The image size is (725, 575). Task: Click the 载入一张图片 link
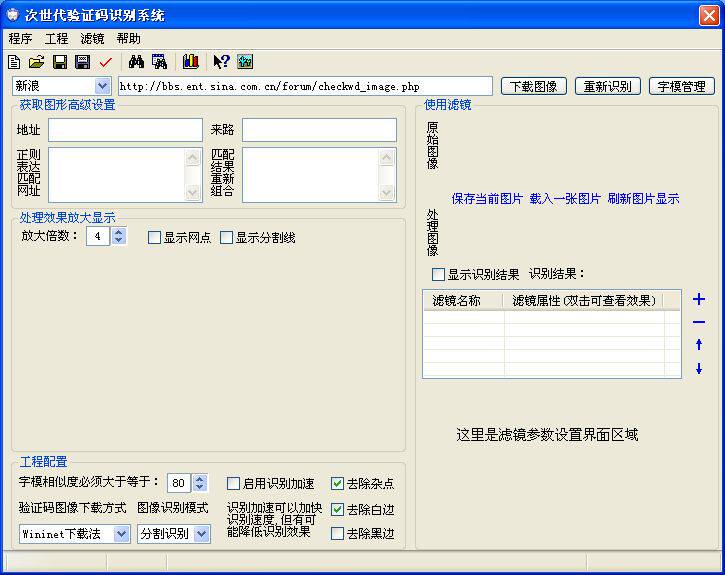click(x=565, y=199)
